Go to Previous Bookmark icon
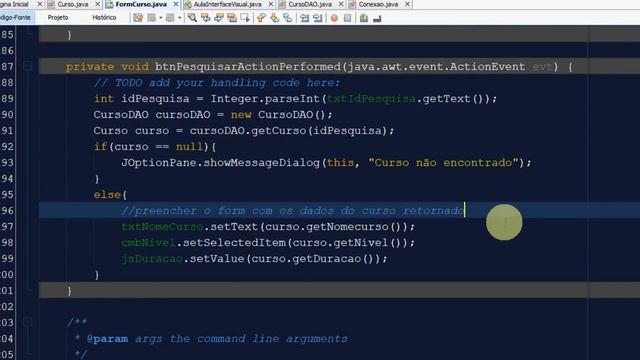 pyautogui.click(x=261, y=18)
